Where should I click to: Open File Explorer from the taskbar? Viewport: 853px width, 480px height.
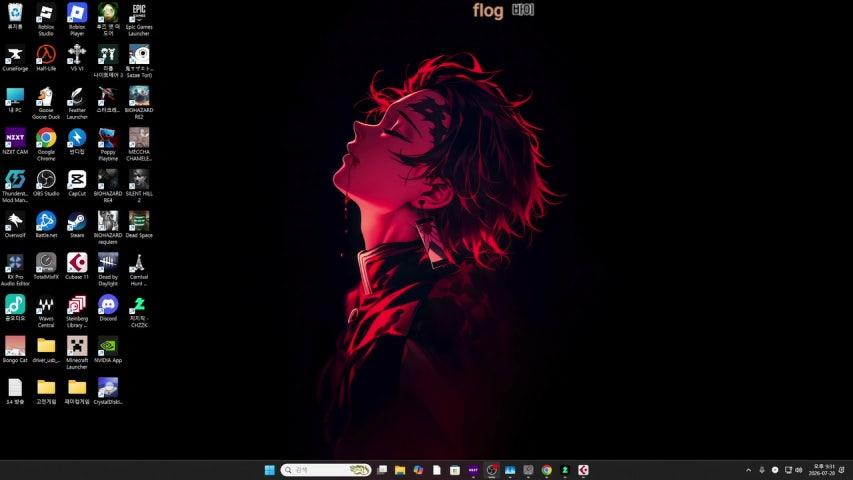point(400,470)
